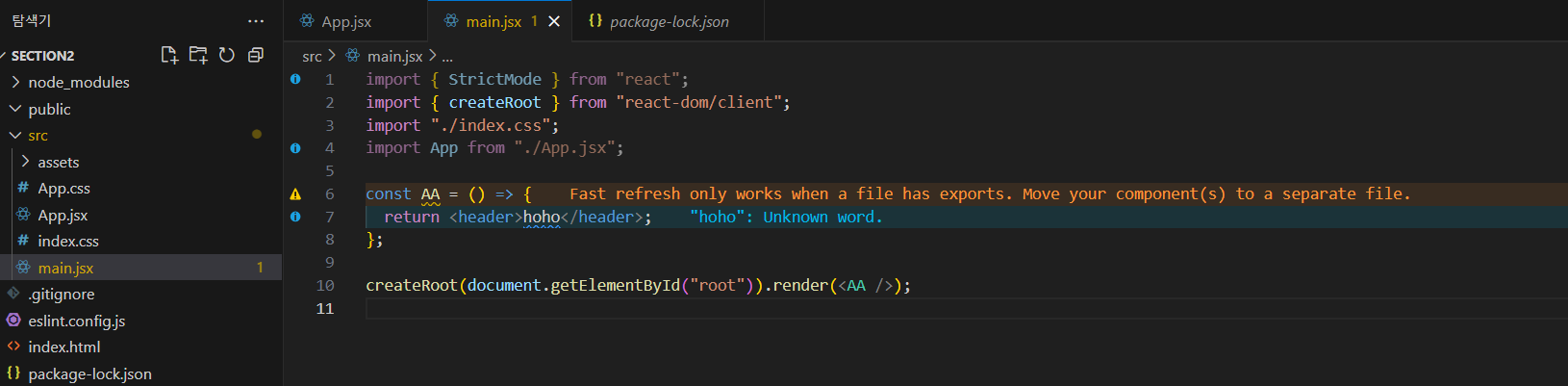Open eslint.config.js in the file tree

point(77,321)
